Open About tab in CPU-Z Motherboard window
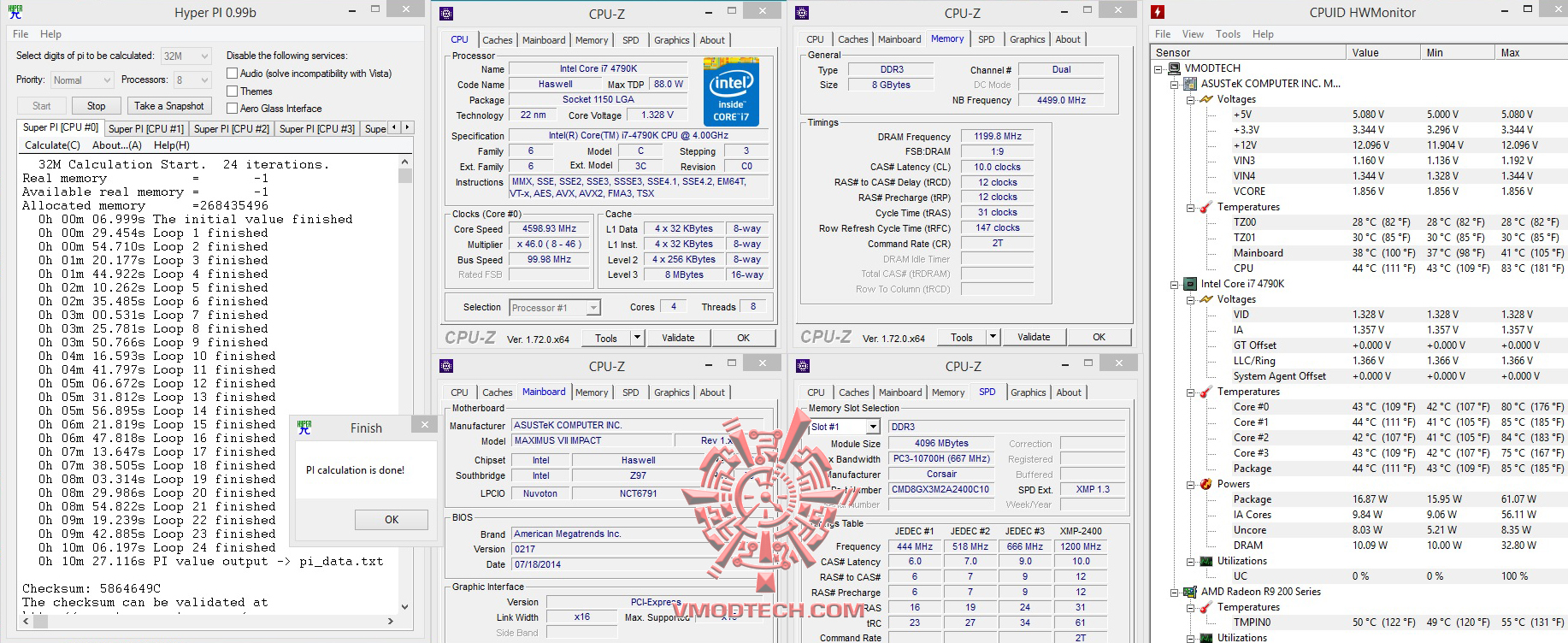 [x=712, y=392]
